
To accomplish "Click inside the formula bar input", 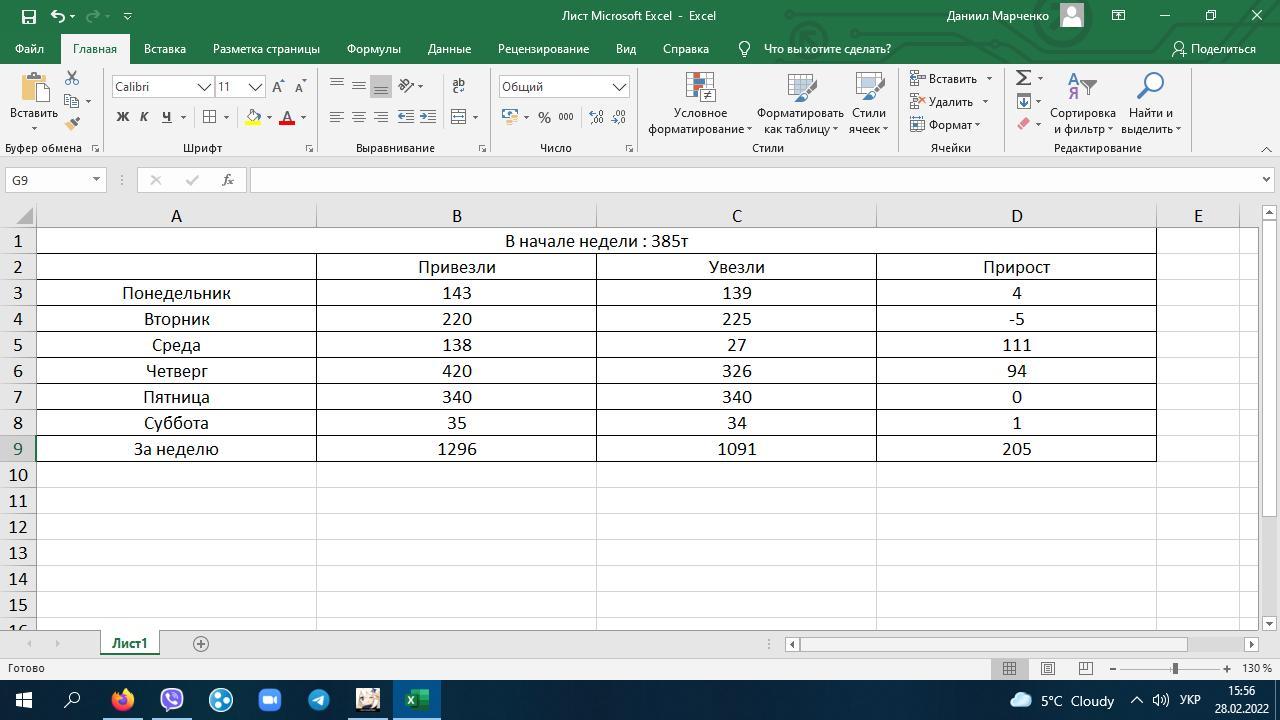I will tap(755, 180).
